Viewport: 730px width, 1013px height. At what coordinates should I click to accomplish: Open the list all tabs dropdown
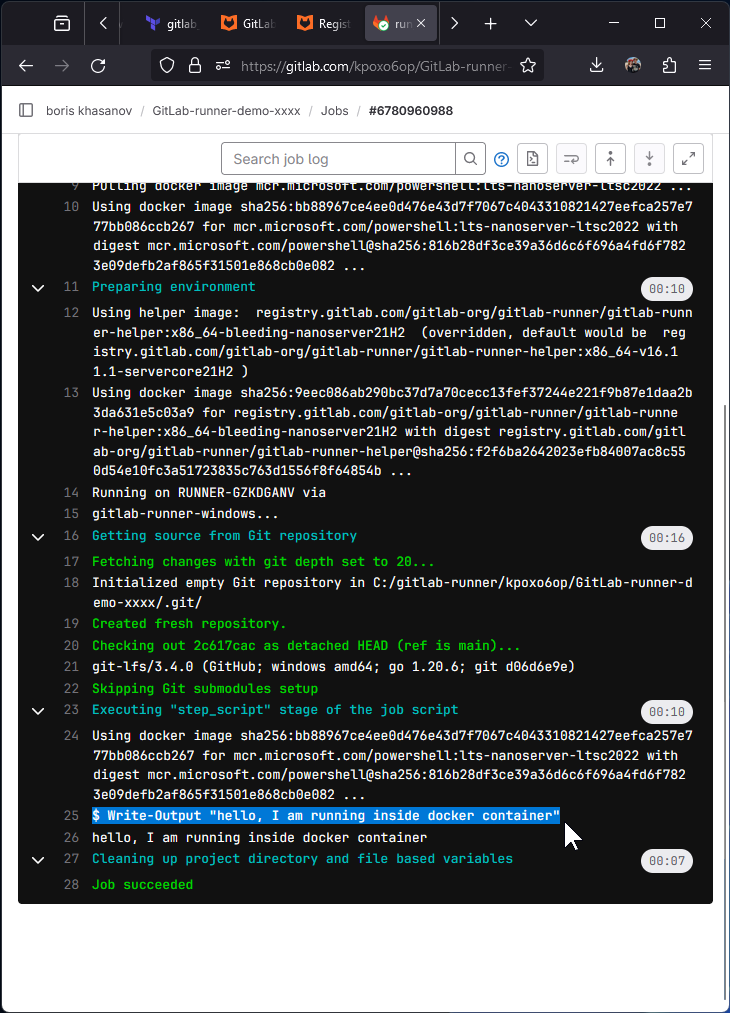click(x=531, y=23)
